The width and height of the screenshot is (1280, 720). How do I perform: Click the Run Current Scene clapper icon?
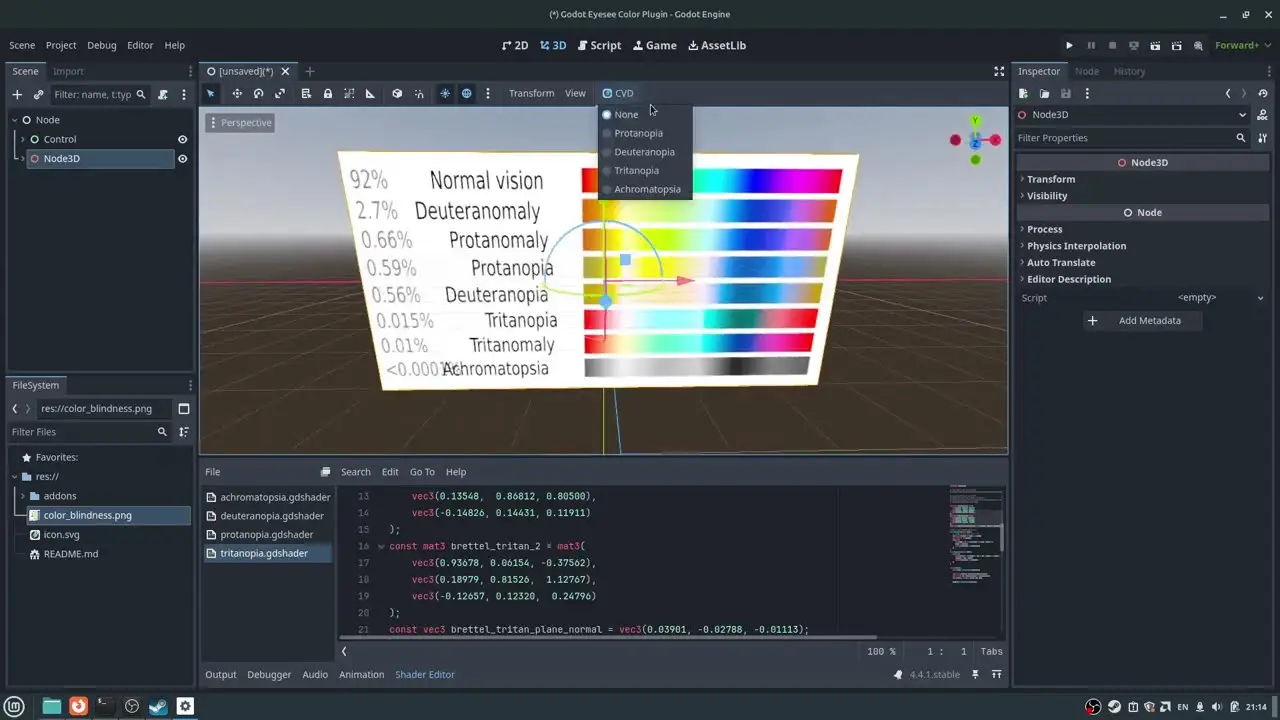coord(1155,45)
